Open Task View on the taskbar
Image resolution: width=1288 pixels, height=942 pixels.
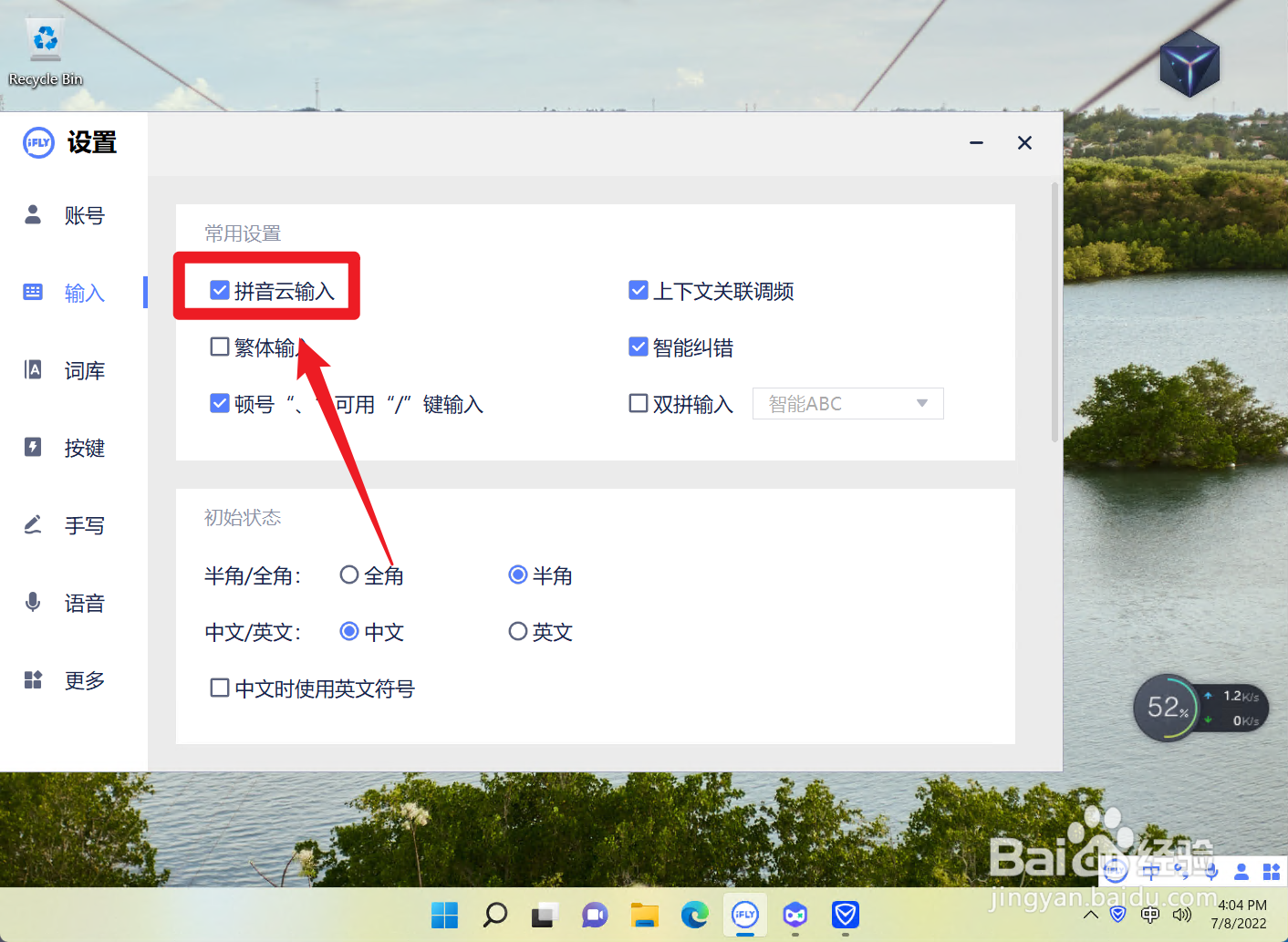click(x=545, y=915)
